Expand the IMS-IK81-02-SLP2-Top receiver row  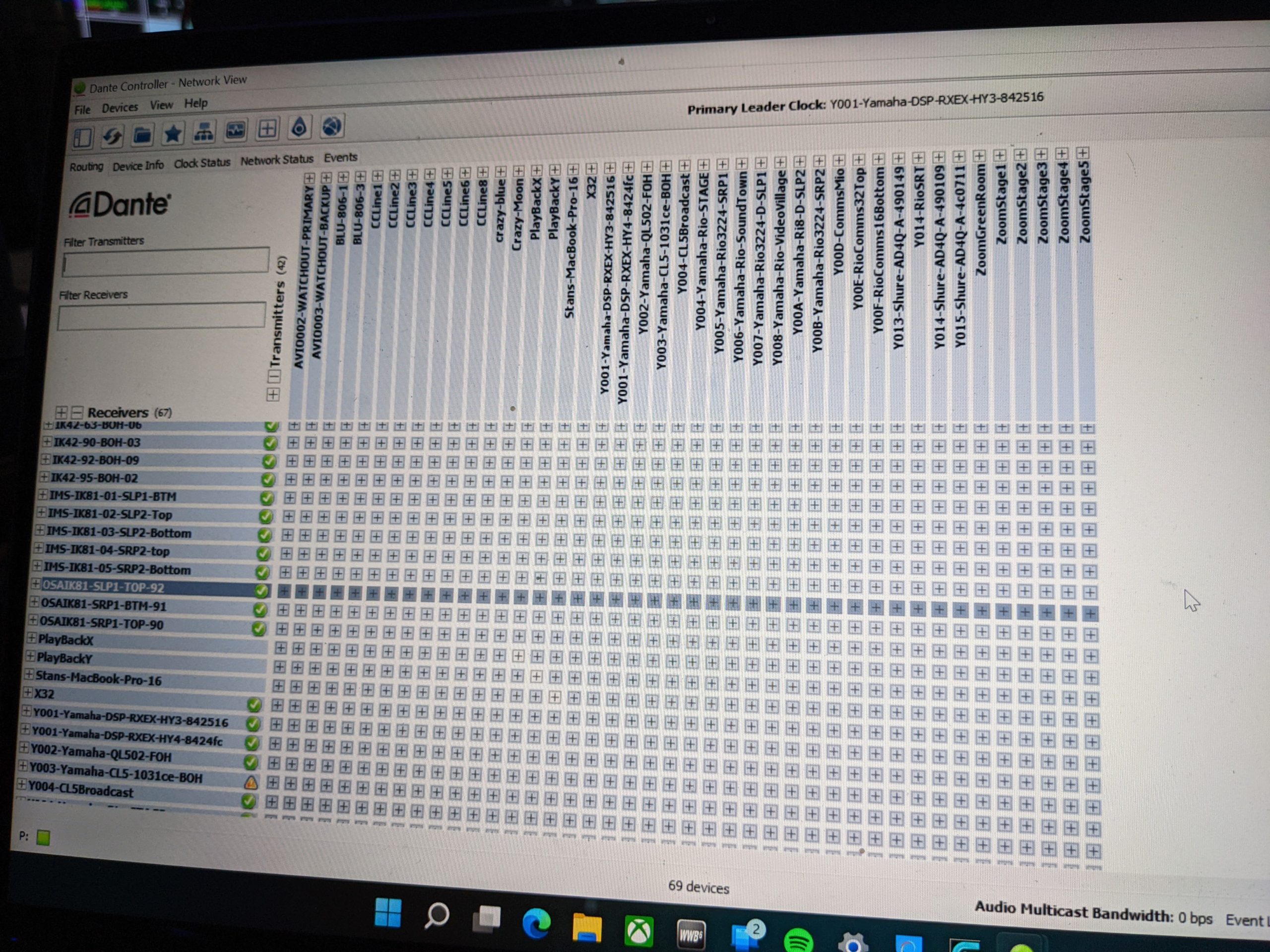pos(41,512)
